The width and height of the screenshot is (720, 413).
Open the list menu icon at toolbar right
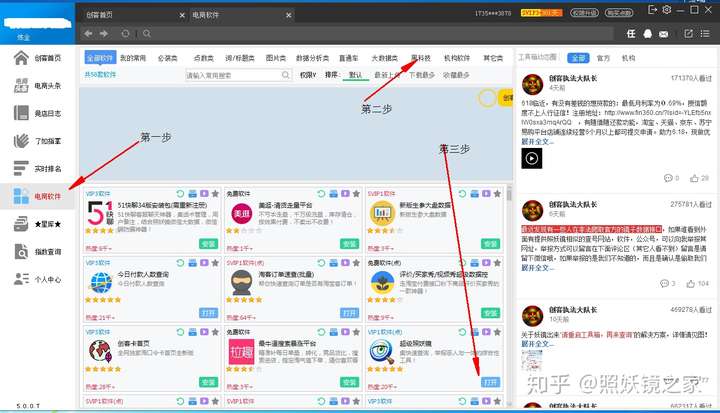705,34
